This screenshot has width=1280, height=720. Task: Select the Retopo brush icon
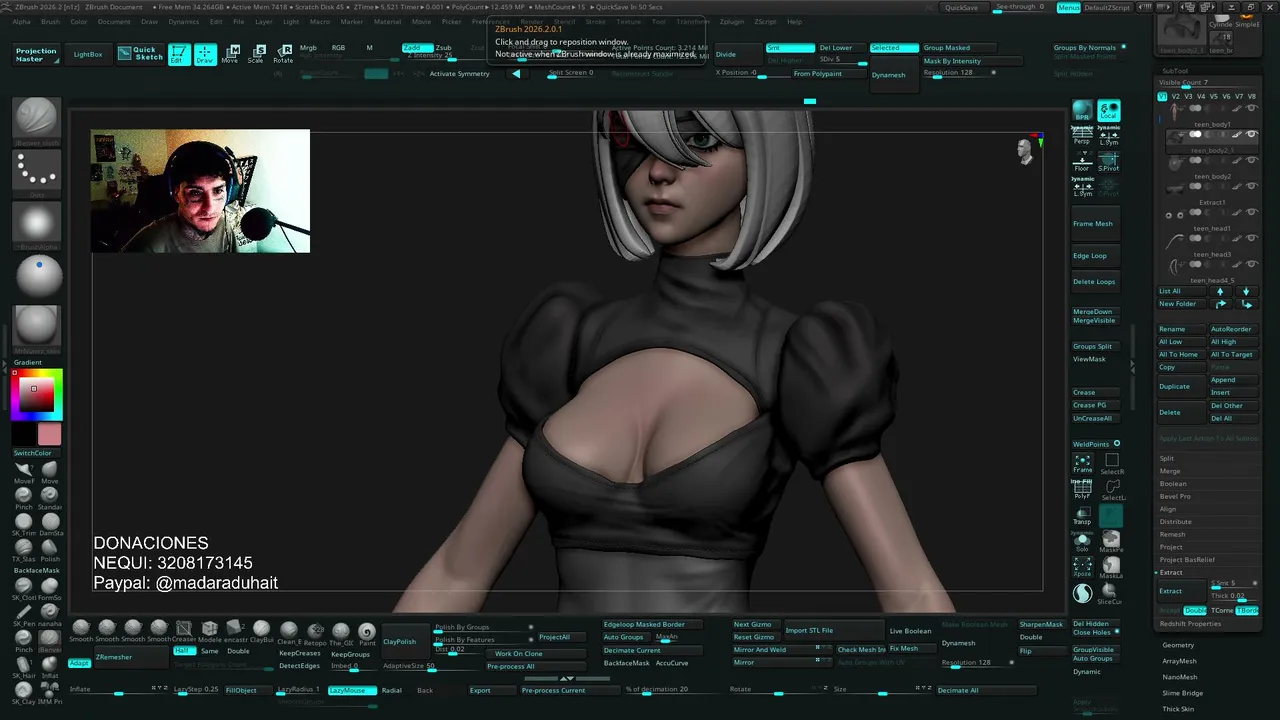tap(315, 633)
